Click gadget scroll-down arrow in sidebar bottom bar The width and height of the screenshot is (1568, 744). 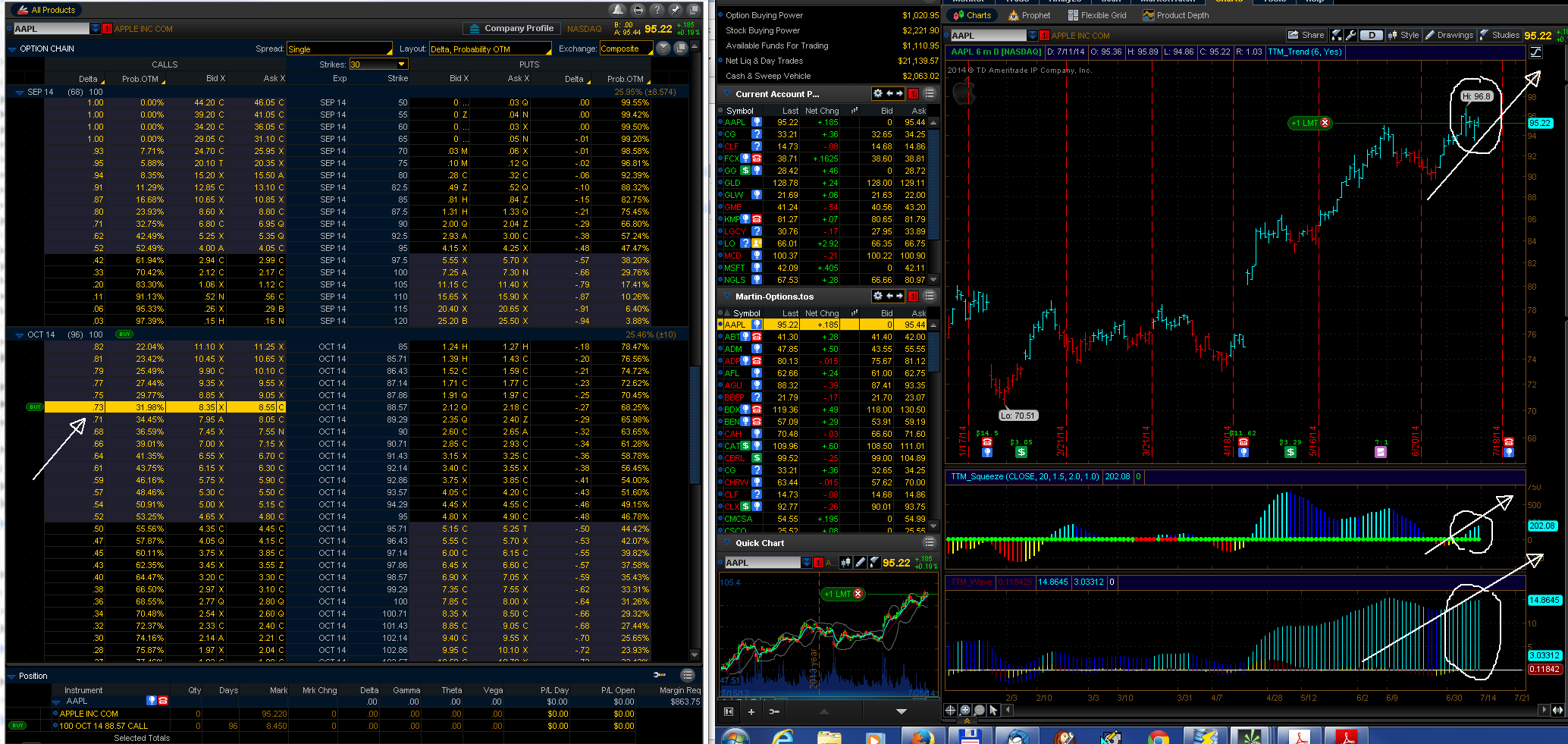pyautogui.click(x=902, y=711)
